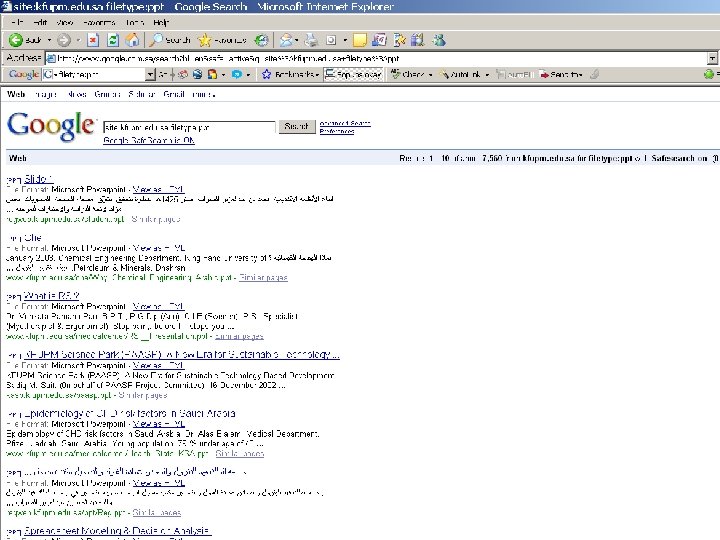This screenshot has width=720, height=540.
Task: Switch to Images search link
Action: tap(46, 95)
